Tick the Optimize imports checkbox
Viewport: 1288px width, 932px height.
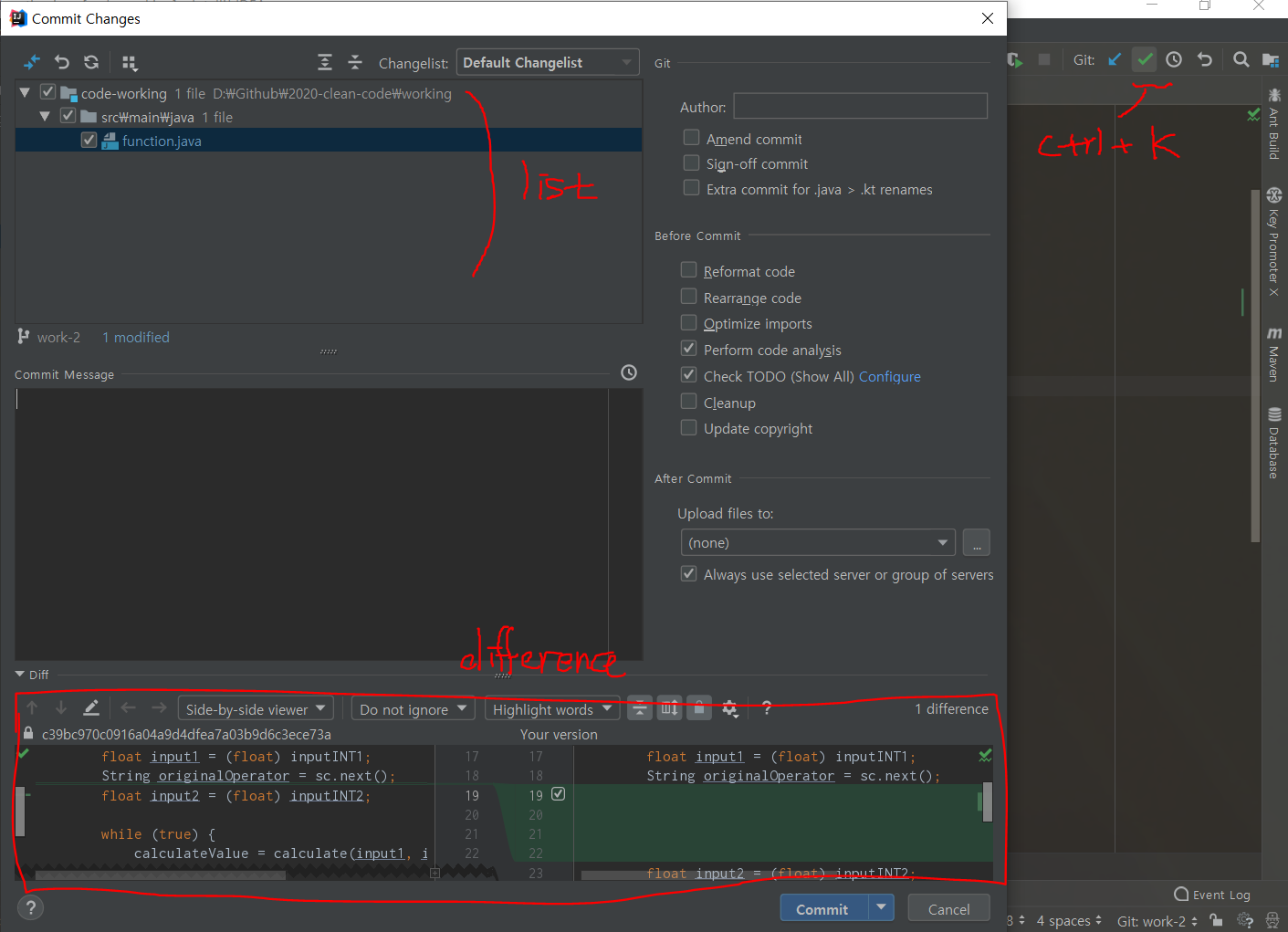689,322
